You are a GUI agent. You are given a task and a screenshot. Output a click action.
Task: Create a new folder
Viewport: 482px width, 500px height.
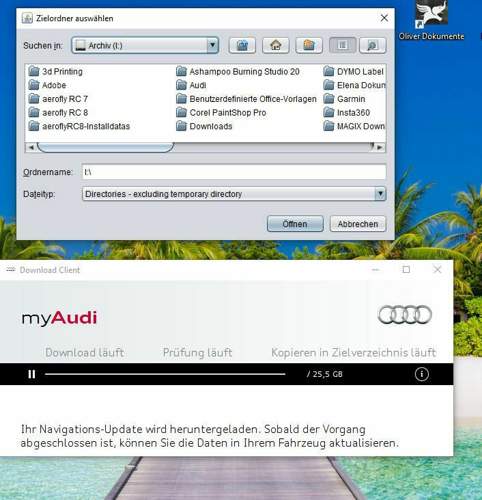click(x=309, y=45)
